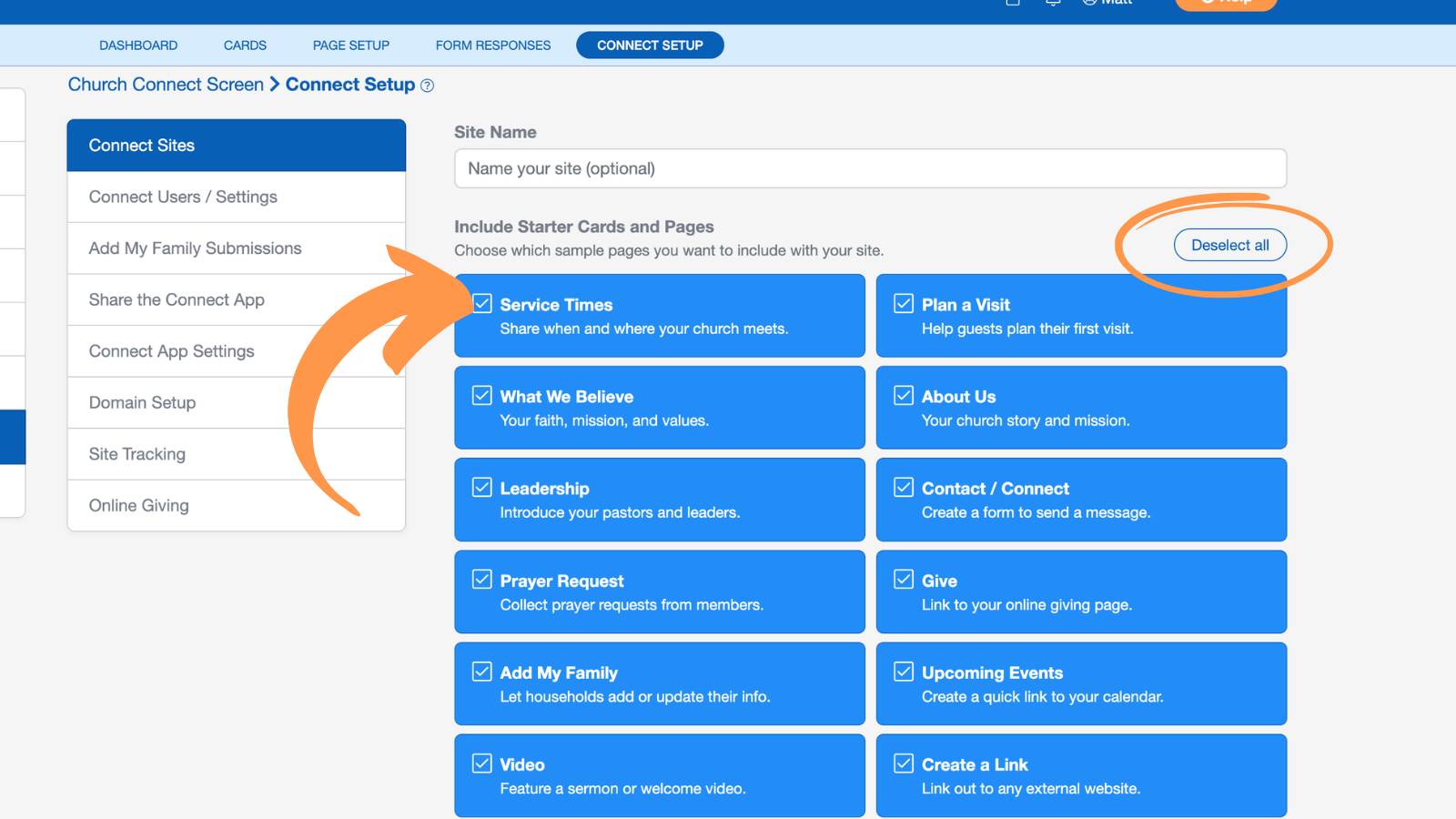Follow the Church Connect Screen breadcrumb link

166,85
